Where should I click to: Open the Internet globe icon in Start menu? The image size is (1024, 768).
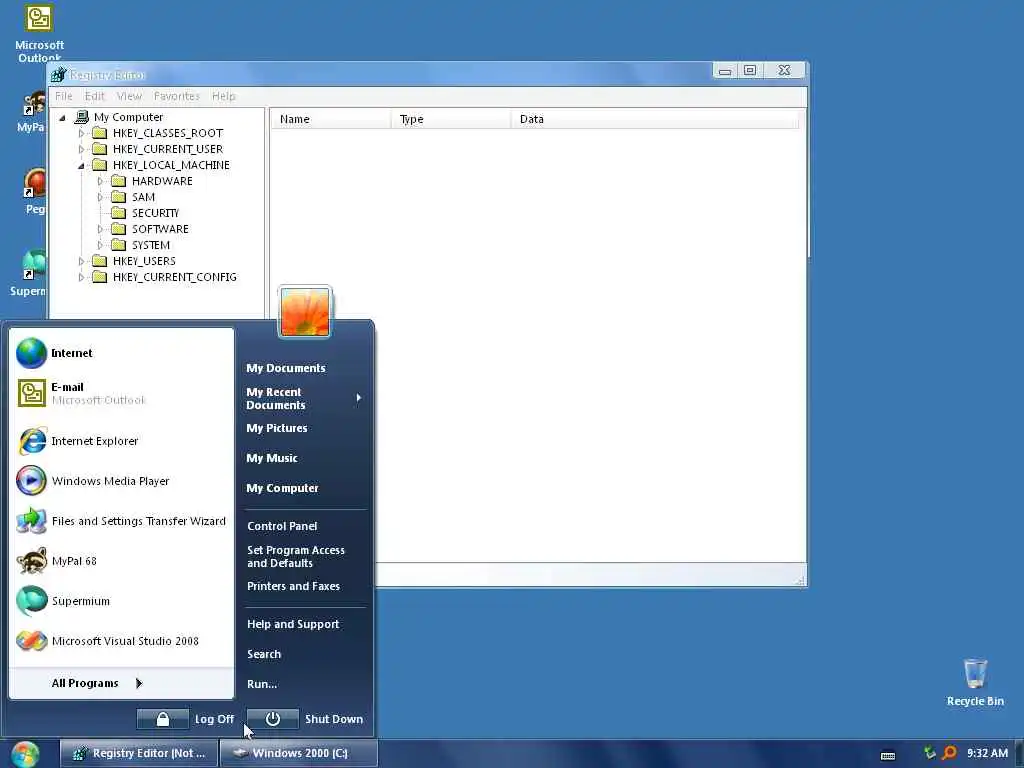point(31,353)
